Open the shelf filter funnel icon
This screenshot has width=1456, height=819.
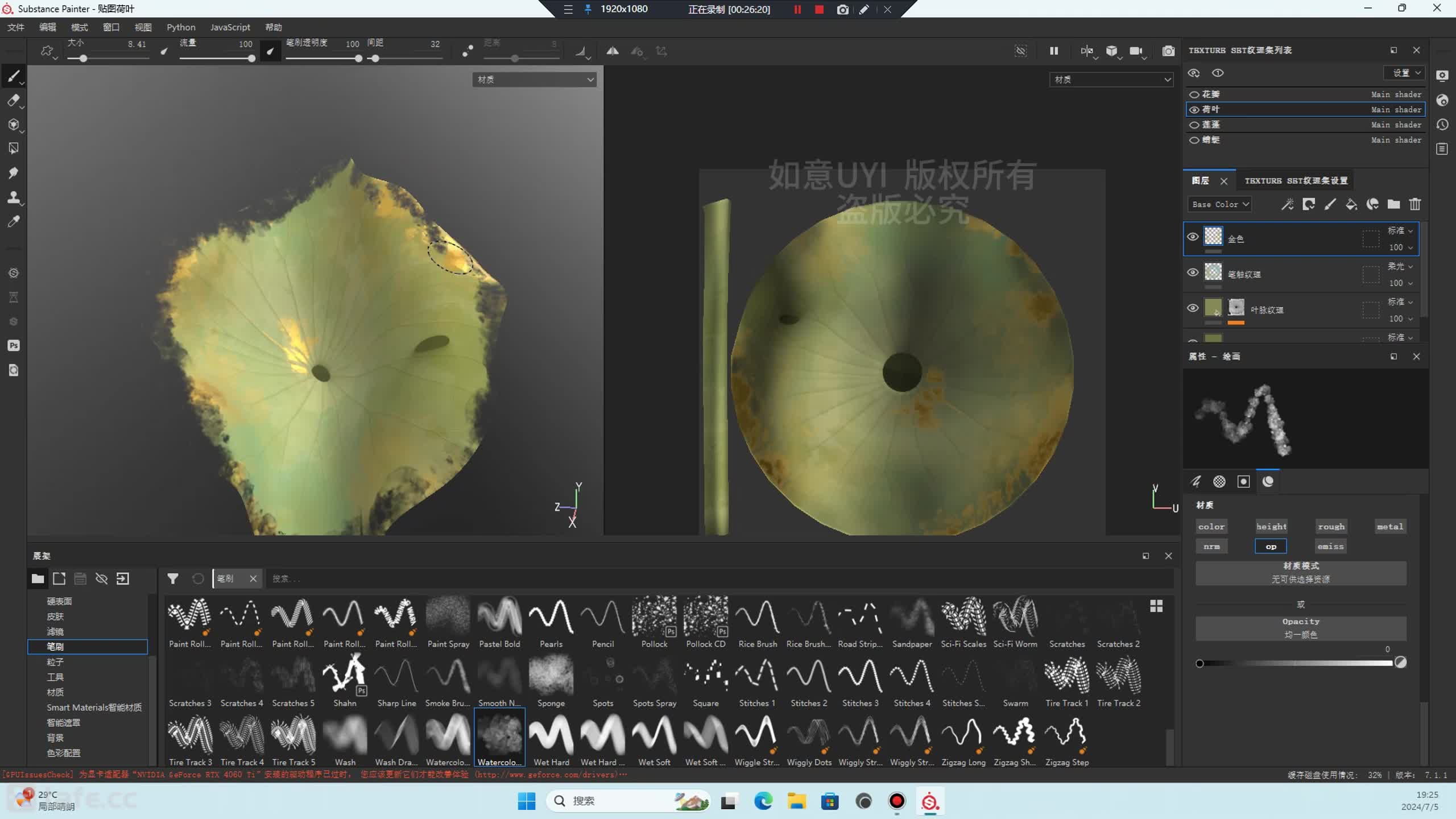click(x=173, y=578)
